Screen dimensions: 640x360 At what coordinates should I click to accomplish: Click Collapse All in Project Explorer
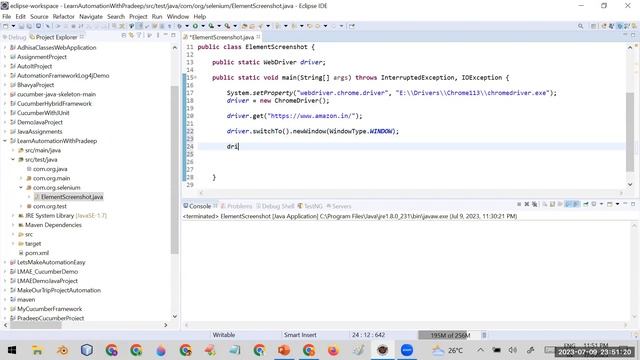[124, 36]
